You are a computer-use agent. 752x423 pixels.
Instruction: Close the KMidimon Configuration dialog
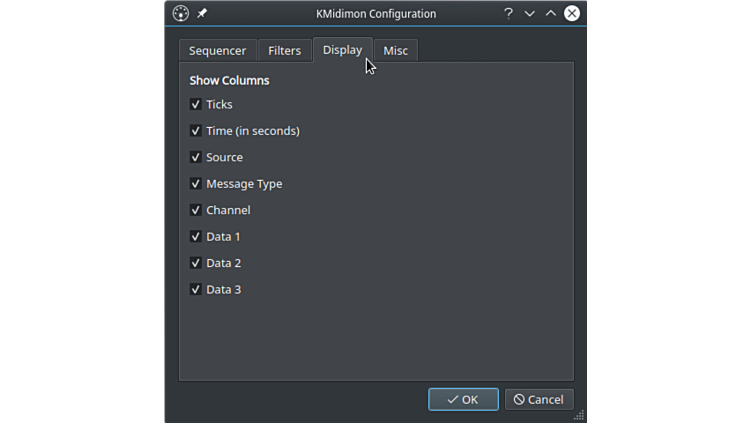572,13
